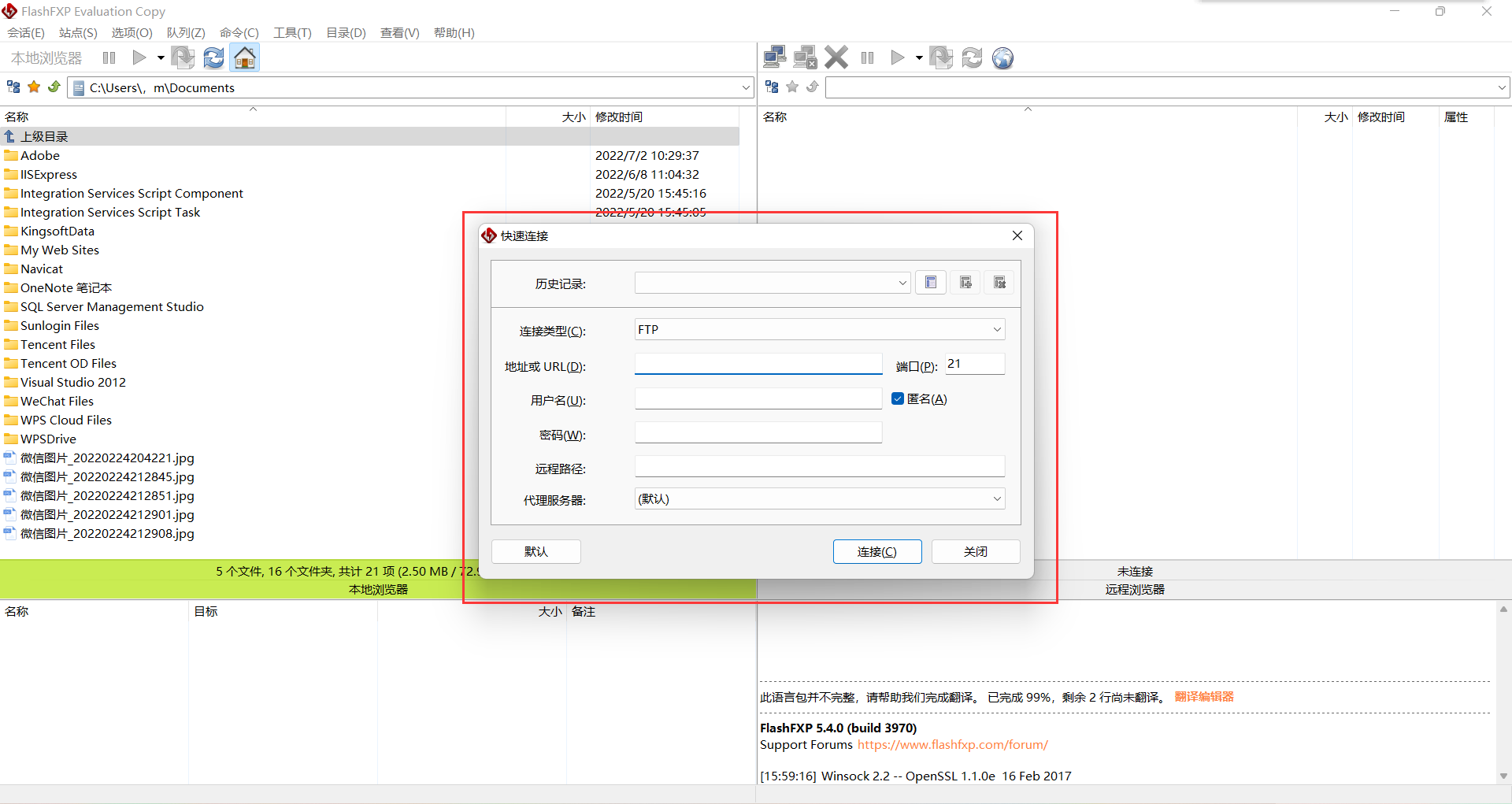Click the remote pane connect computers icon

click(775, 57)
